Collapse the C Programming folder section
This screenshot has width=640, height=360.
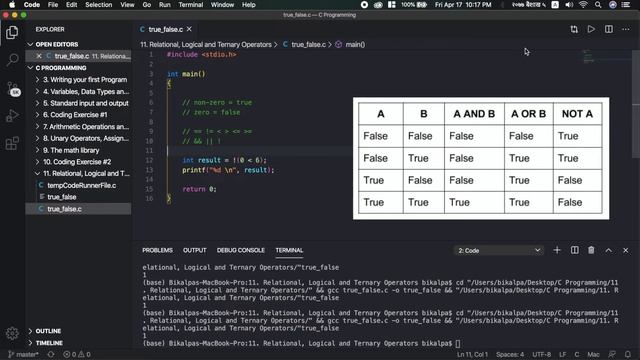click(78, 68)
